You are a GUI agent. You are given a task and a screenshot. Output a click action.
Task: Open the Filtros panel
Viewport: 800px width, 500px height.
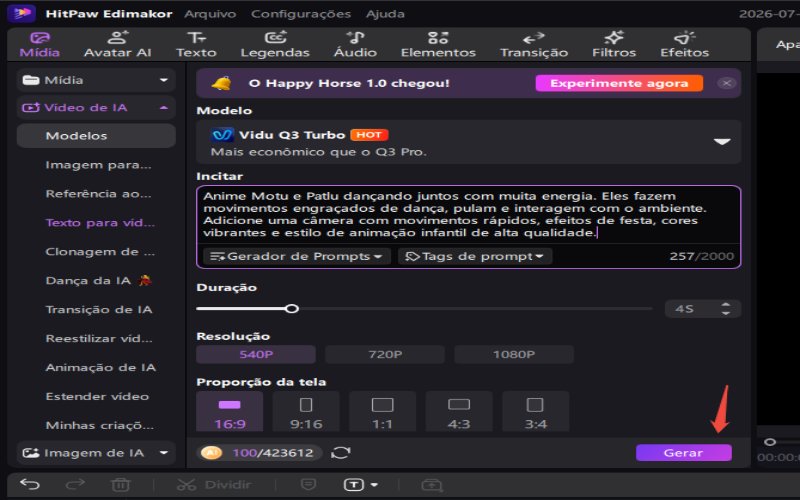614,44
